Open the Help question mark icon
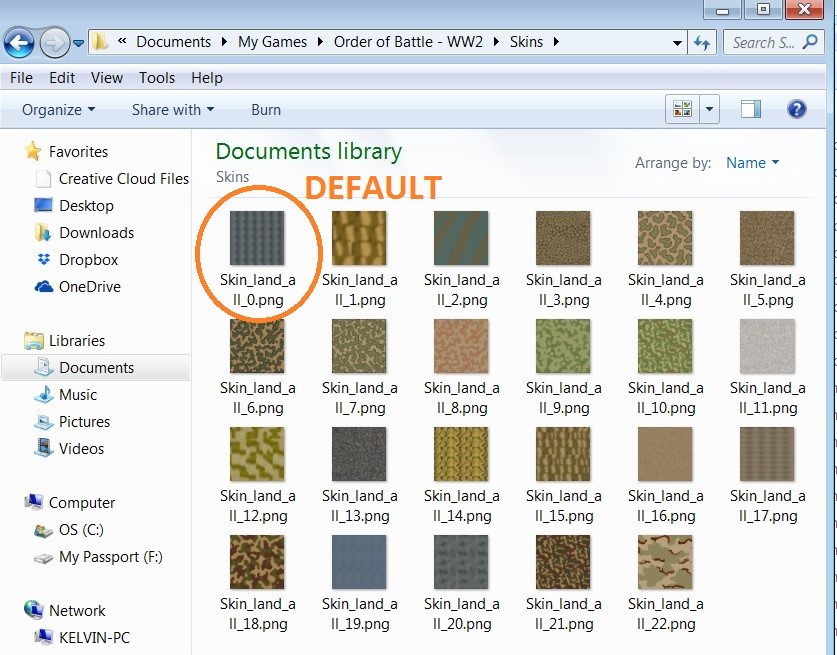837x655 pixels. pyautogui.click(x=797, y=109)
